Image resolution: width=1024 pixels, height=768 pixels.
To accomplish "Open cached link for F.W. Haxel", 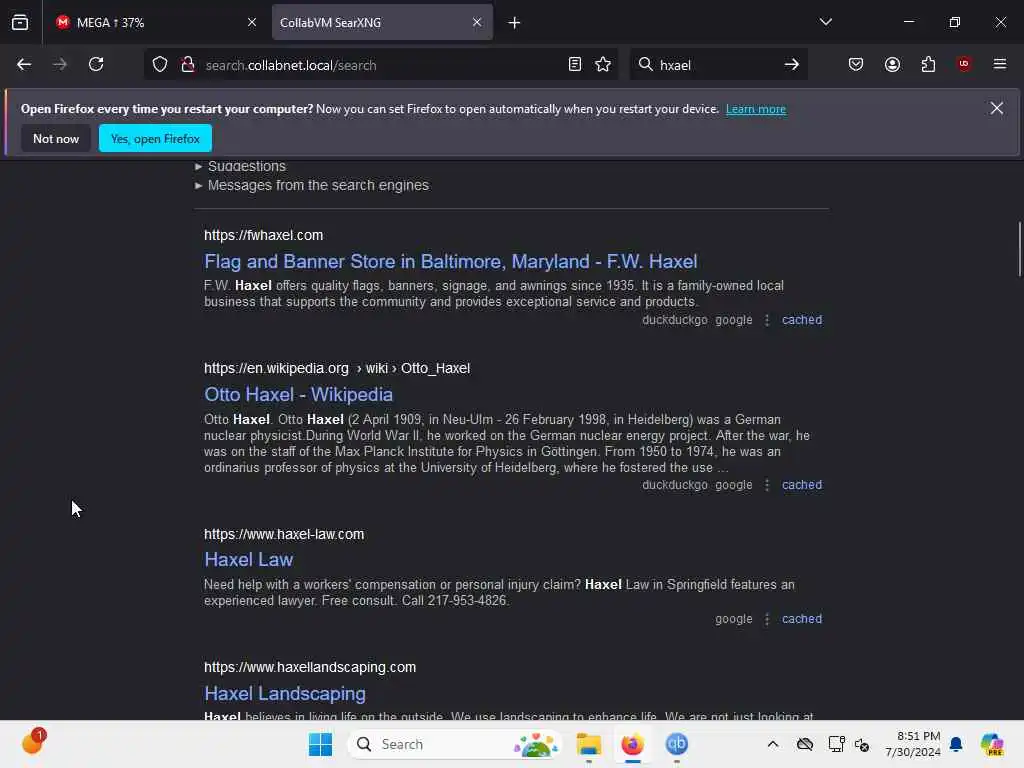I will (x=802, y=320).
